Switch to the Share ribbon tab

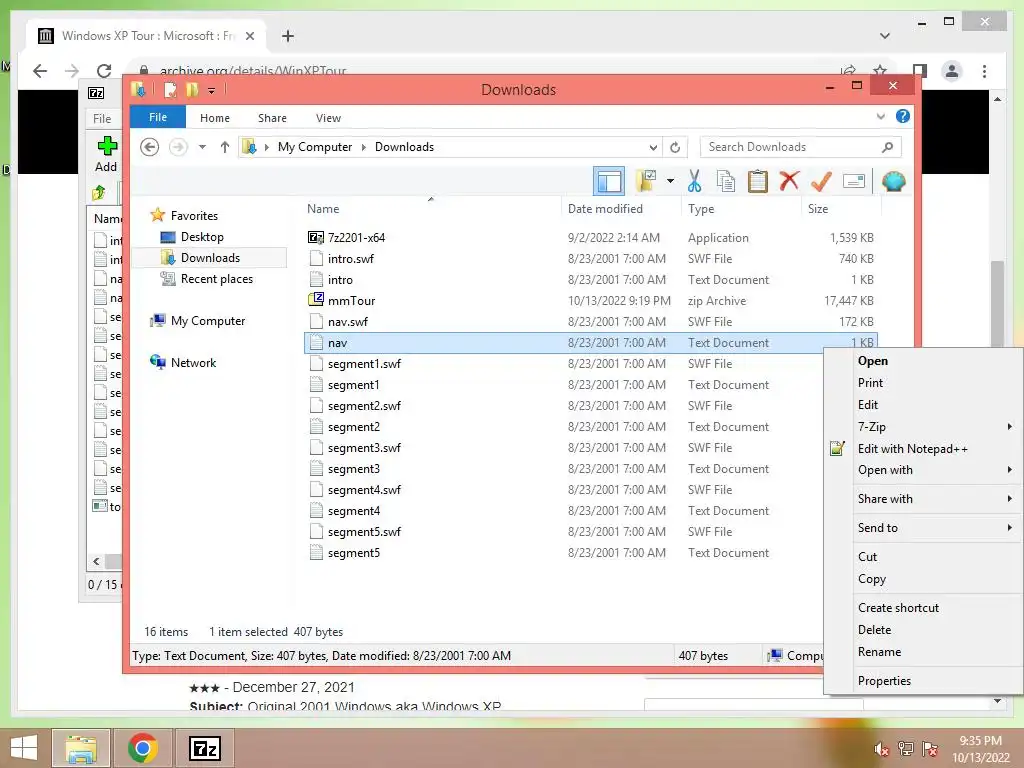tap(272, 118)
